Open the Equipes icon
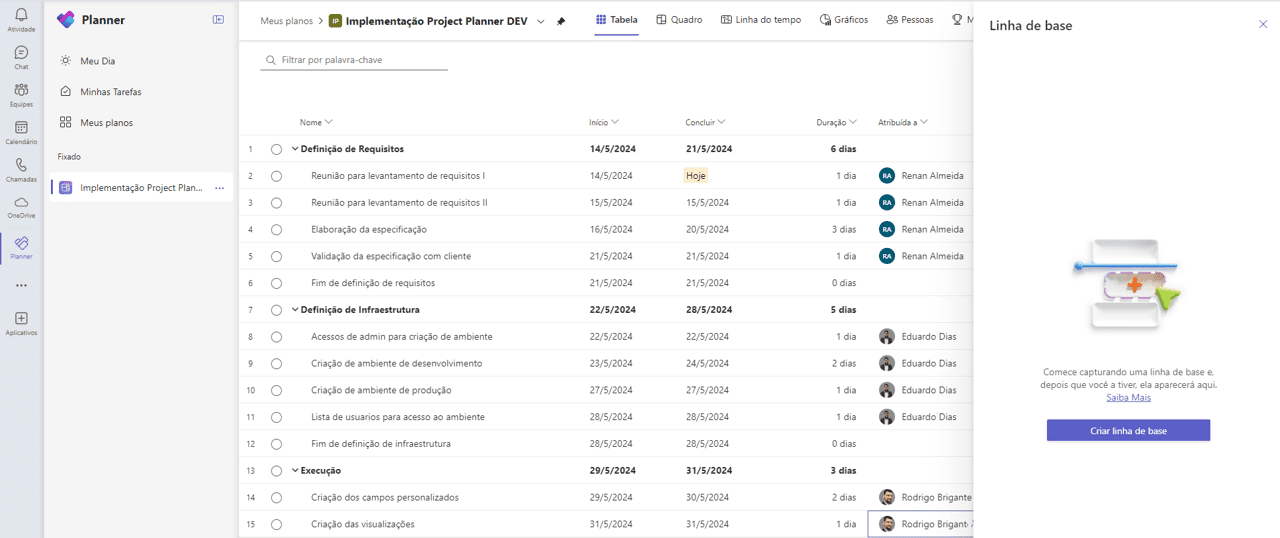The width and height of the screenshot is (1280, 538). [21, 91]
